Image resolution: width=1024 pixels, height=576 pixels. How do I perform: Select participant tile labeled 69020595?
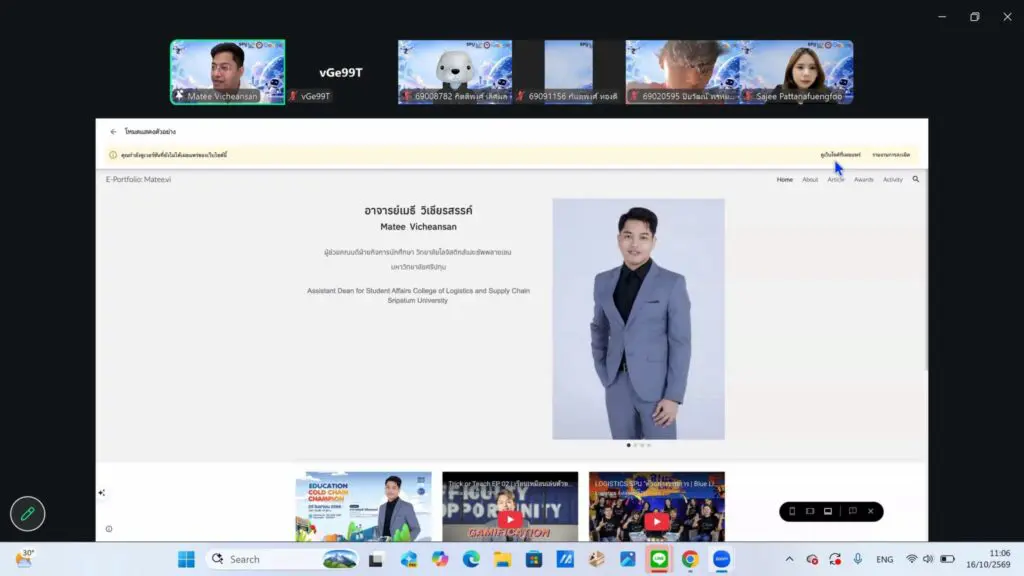pos(682,72)
